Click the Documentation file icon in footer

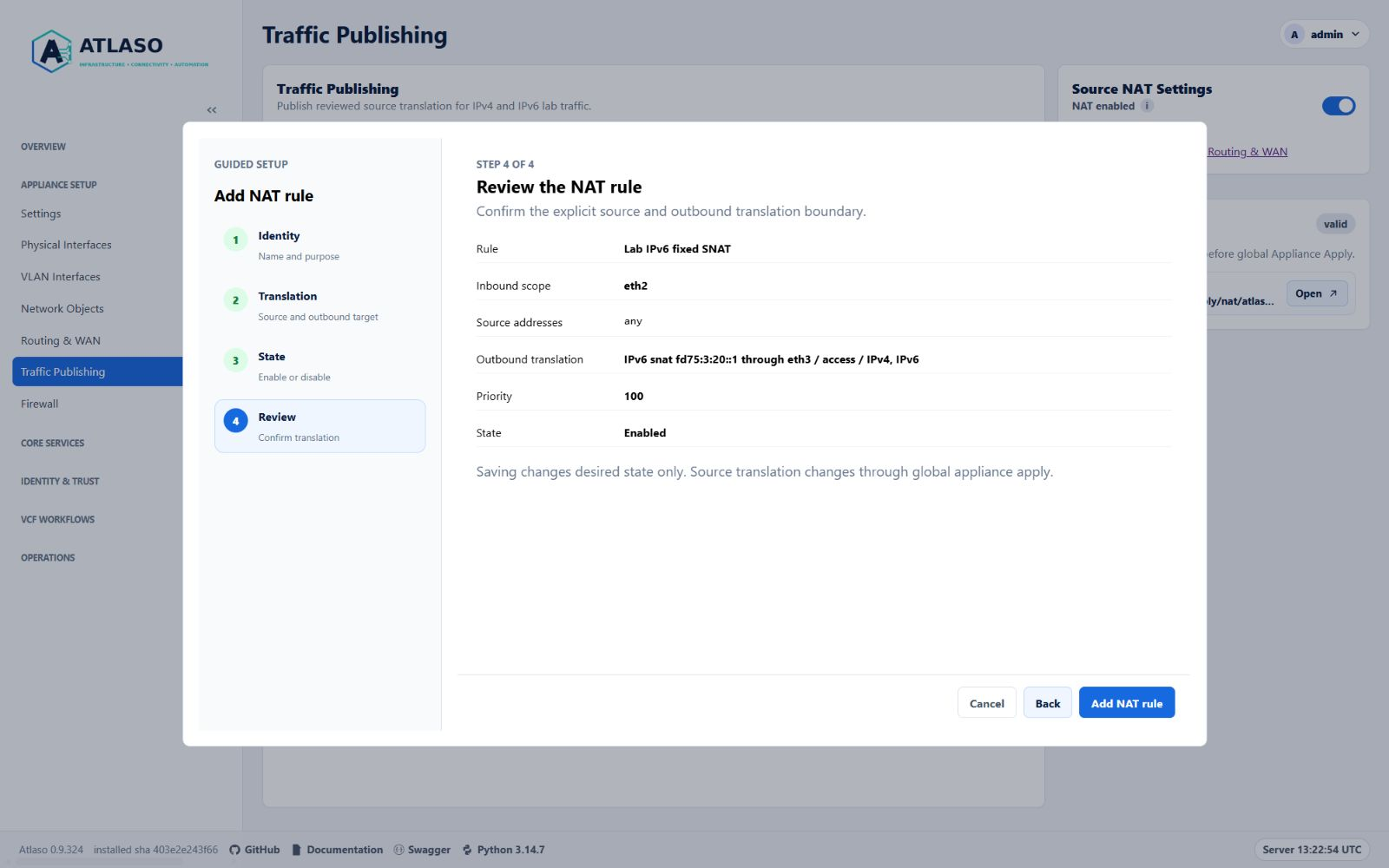(297, 850)
